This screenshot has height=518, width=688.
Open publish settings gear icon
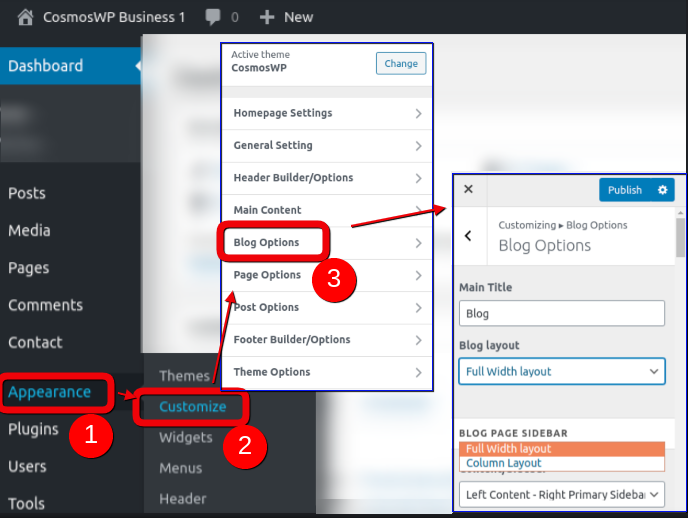click(x=663, y=189)
